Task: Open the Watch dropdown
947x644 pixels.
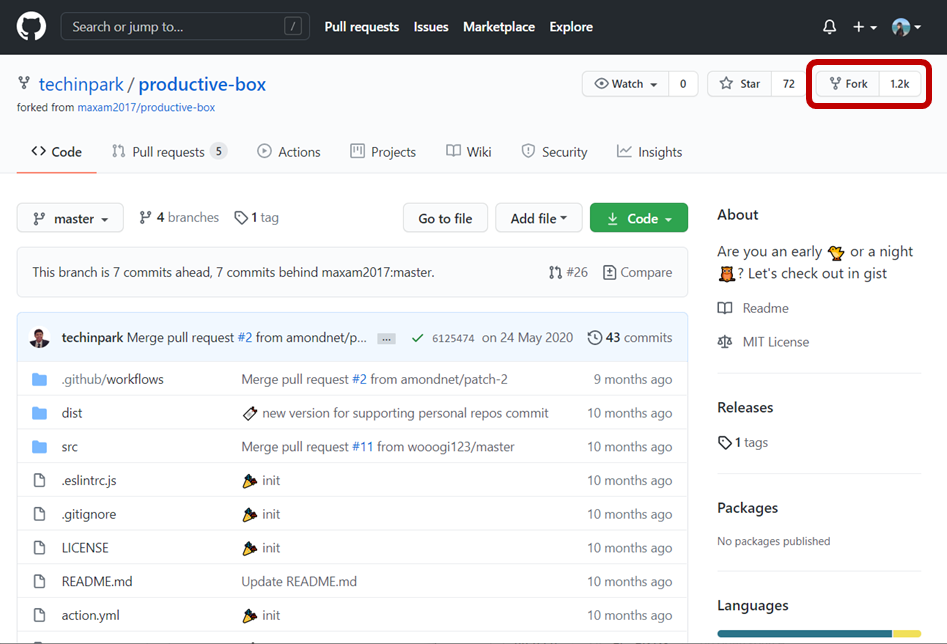Action: click(x=626, y=84)
